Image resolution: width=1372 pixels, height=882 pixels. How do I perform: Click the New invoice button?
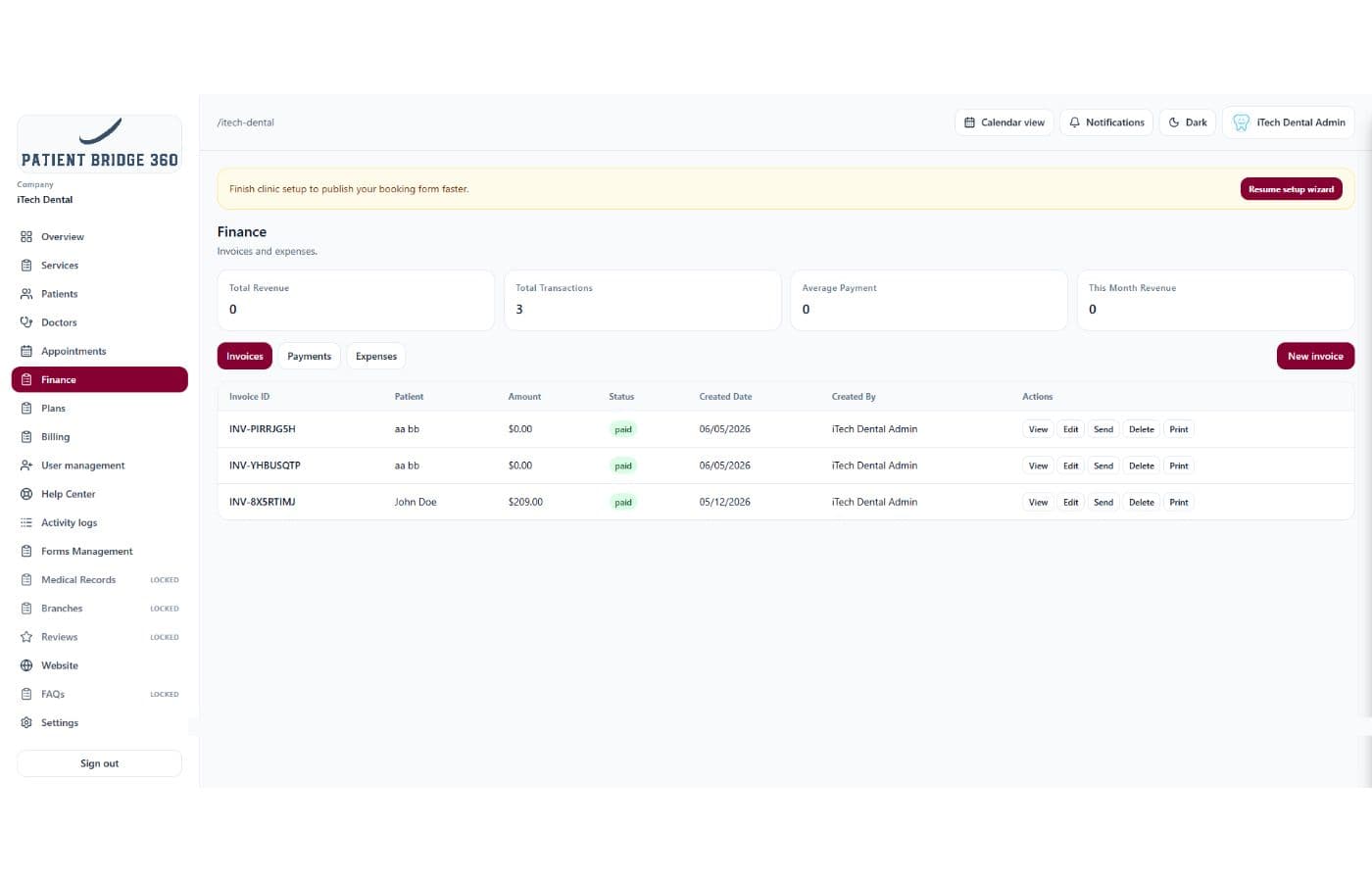click(x=1315, y=357)
